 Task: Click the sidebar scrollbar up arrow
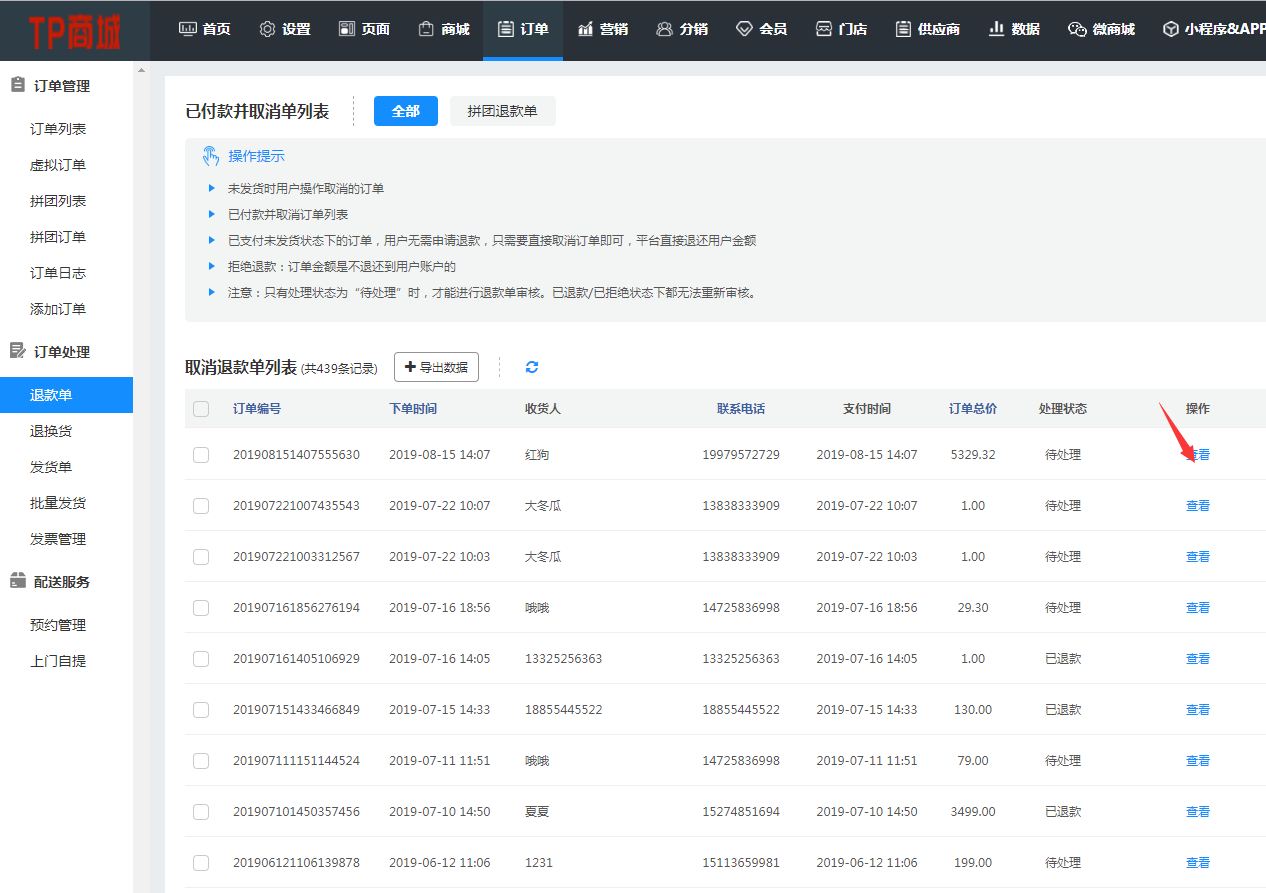coord(141,71)
